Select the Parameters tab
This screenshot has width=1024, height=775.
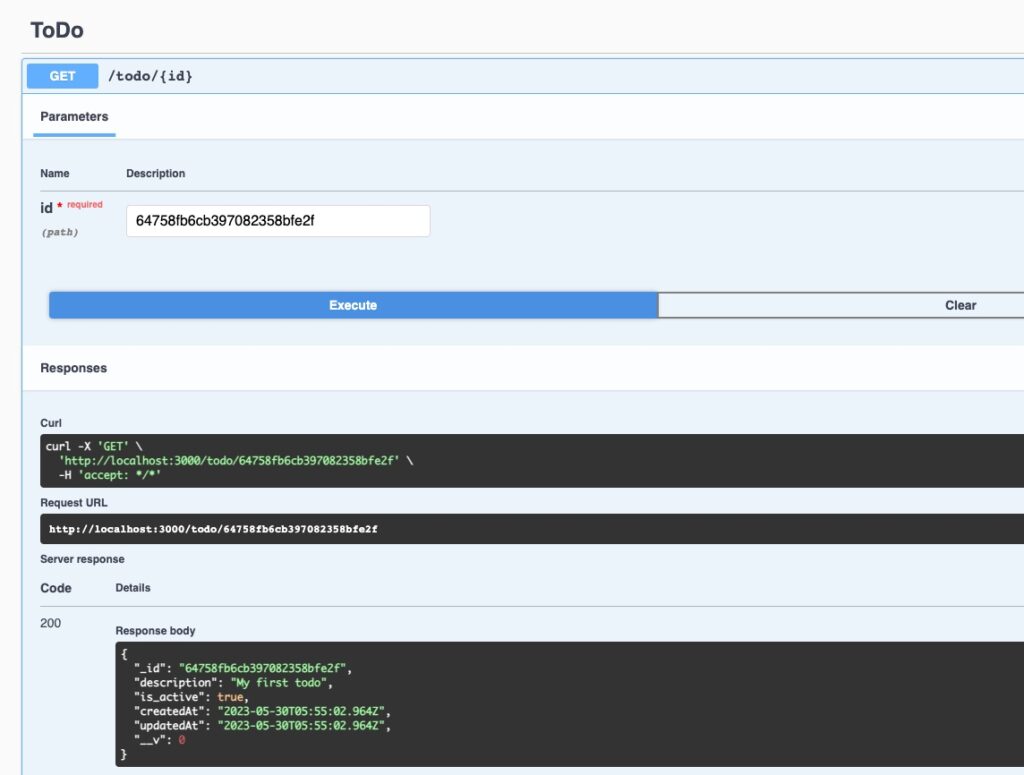click(74, 117)
